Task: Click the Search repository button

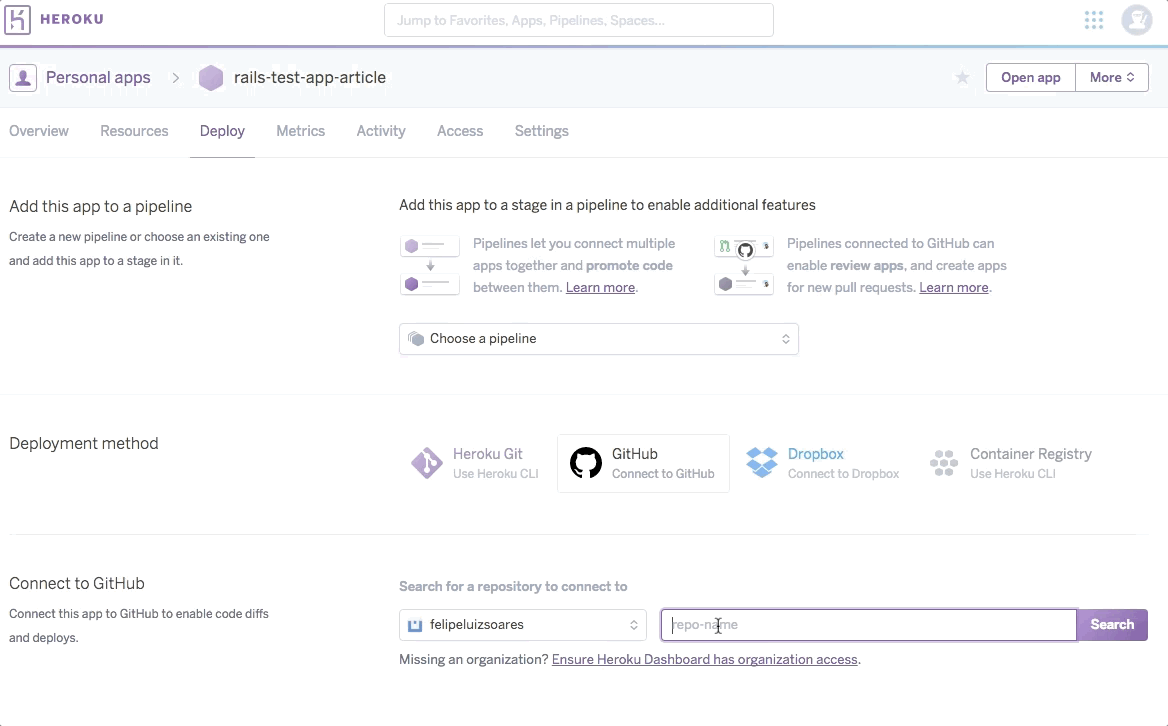Action: pyautogui.click(x=1112, y=625)
